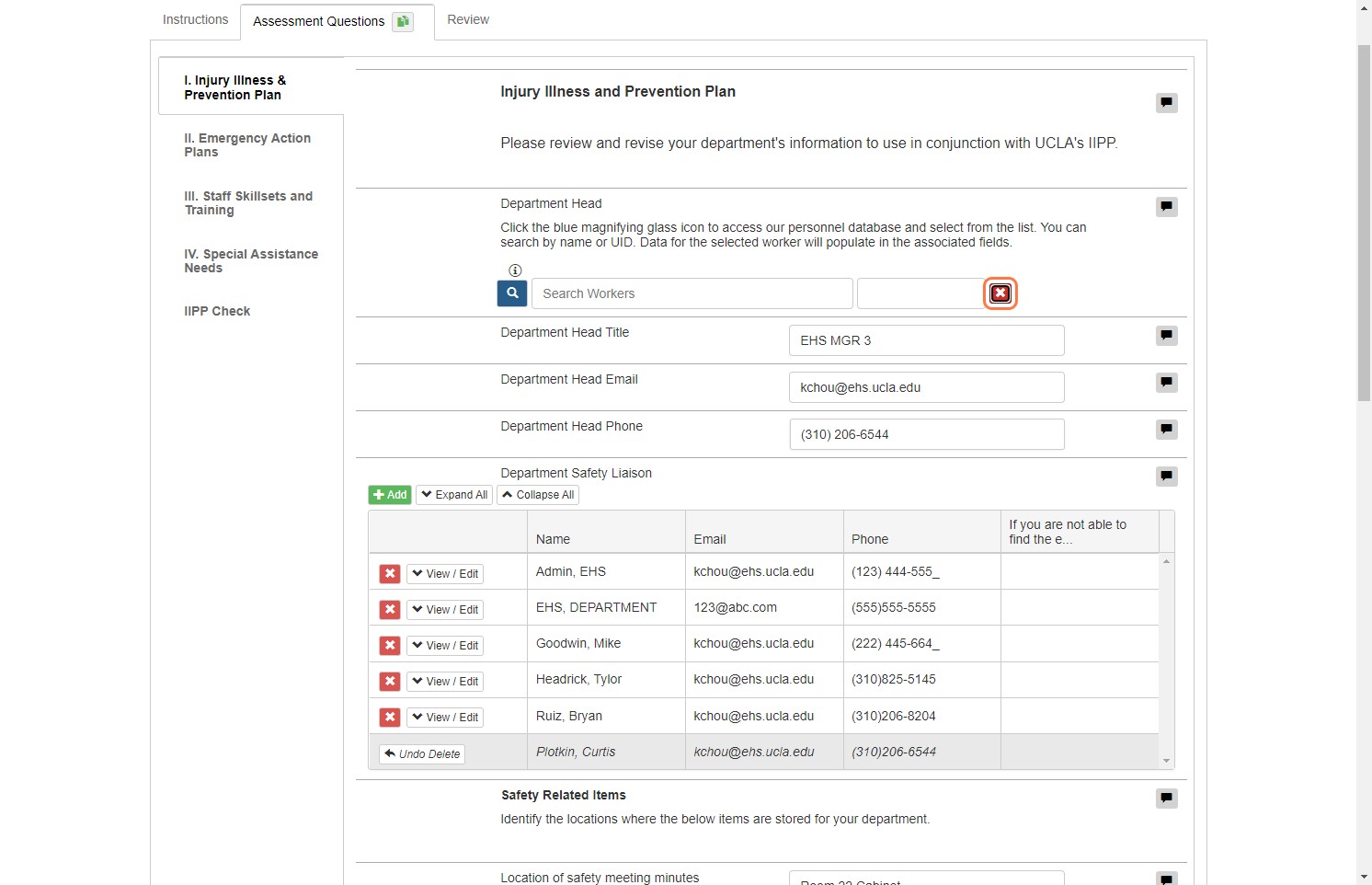Image resolution: width=1372 pixels, height=885 pixels.
Task: Open the info icon above worker search
Action: 515,270
